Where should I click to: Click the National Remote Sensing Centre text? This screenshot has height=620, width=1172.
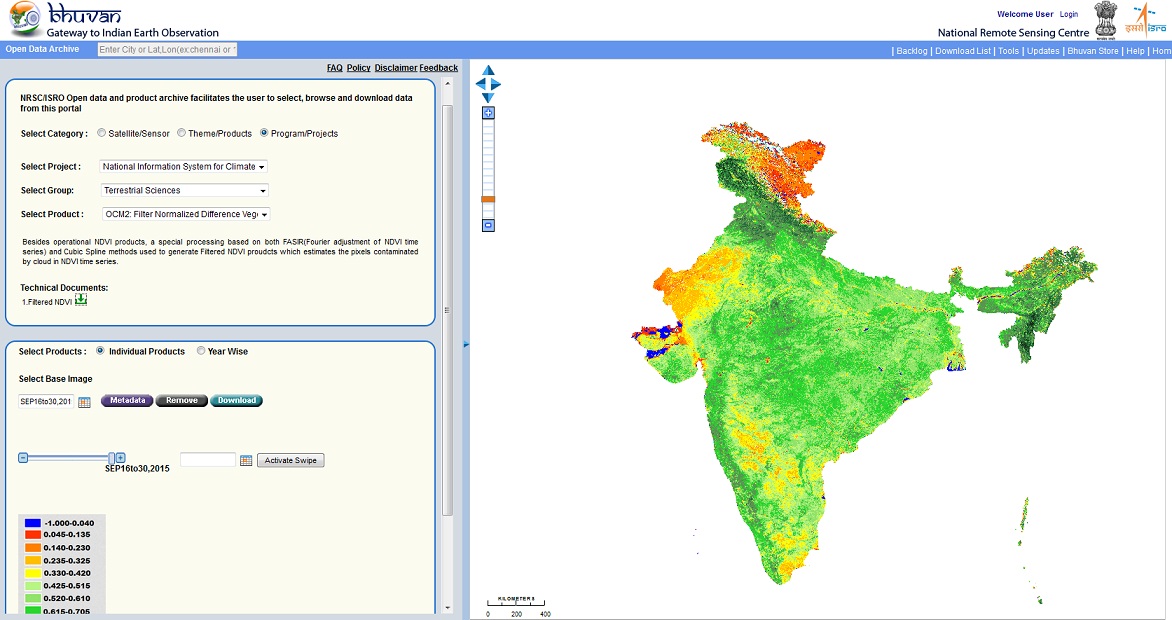coord(1013,33)
